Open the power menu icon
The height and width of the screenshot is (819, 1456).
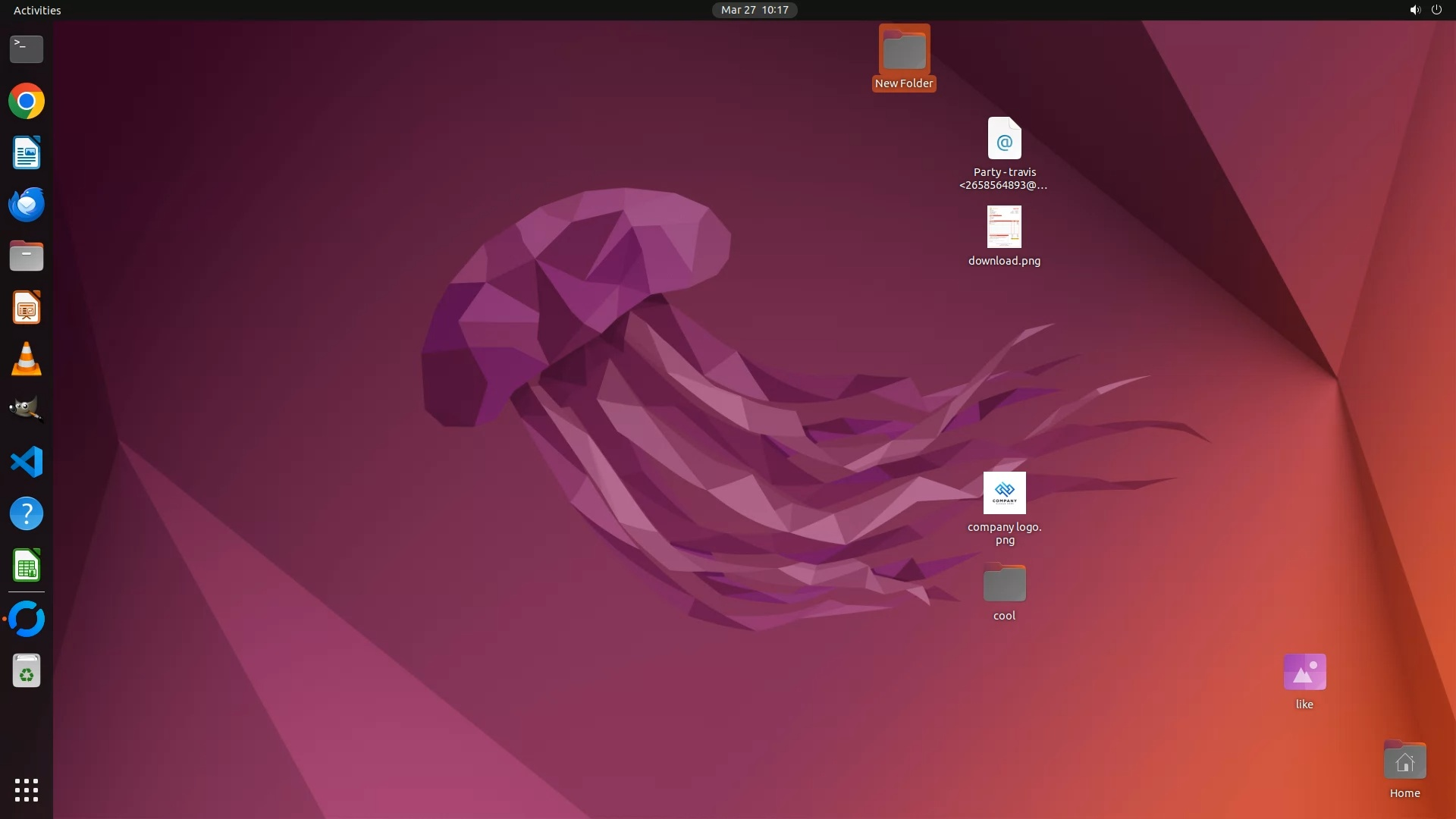(x=1436, y=10)
